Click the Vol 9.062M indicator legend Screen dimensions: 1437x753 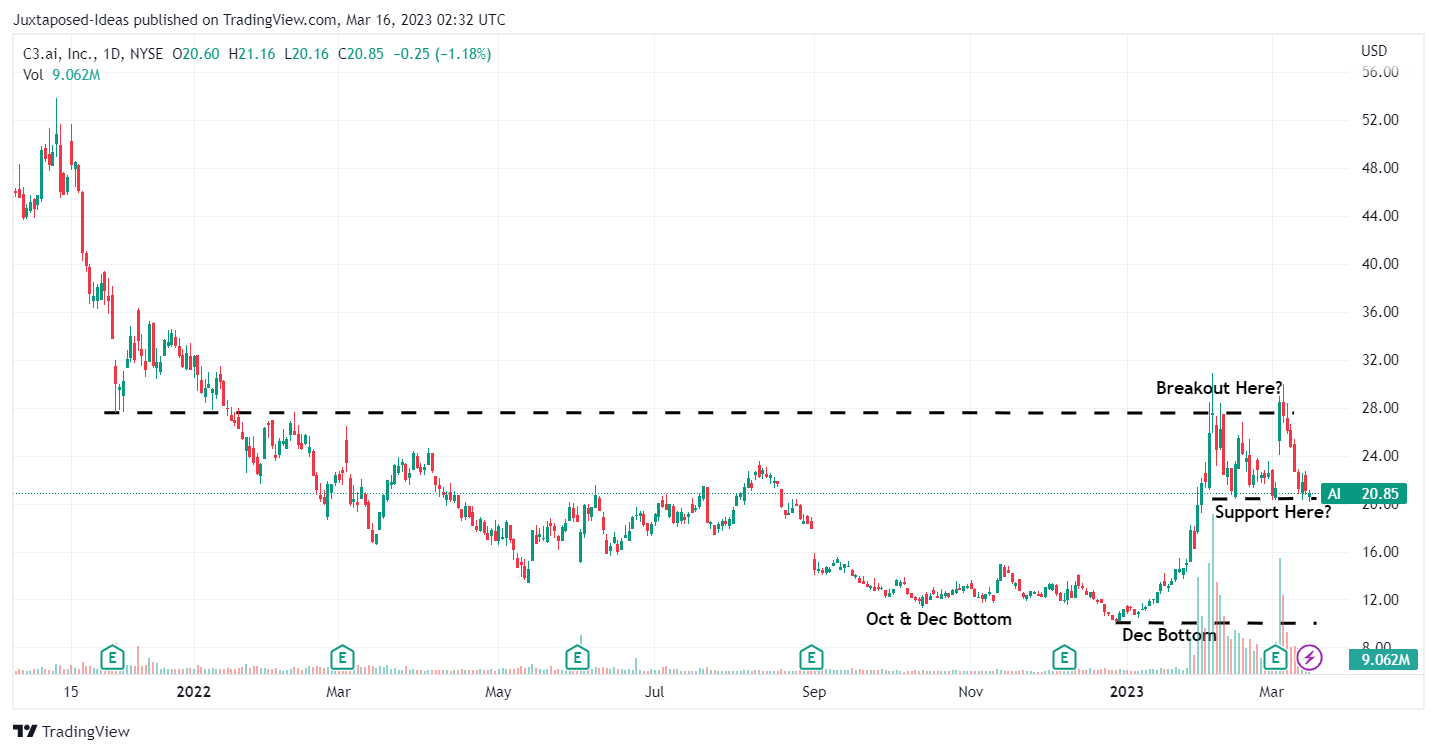63,74
